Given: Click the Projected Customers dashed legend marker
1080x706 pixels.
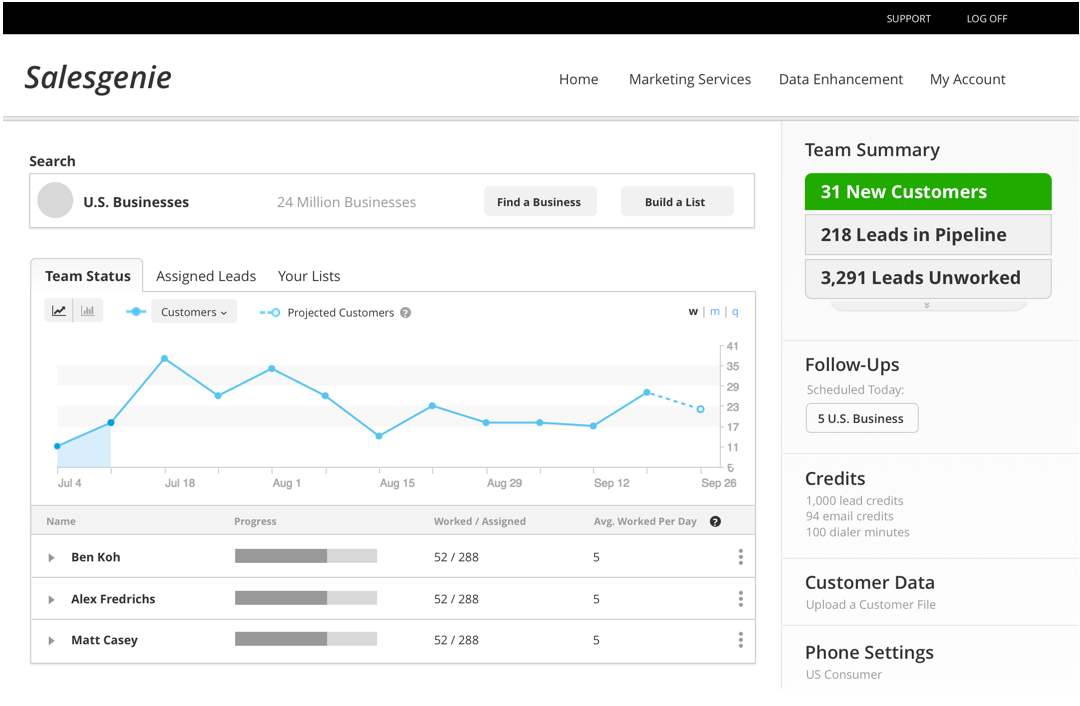Looking at the screenshot, I should [270, 313].
